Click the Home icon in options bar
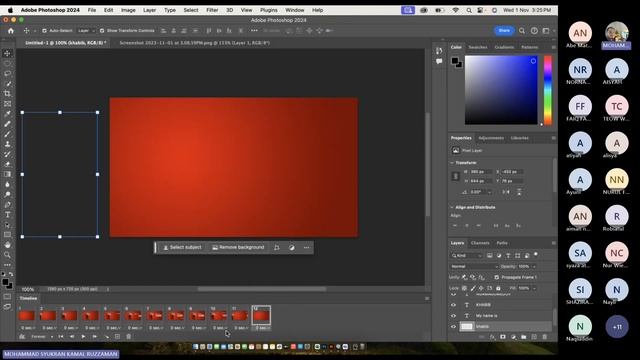This screenshot has height=360, width=640. 11,31
